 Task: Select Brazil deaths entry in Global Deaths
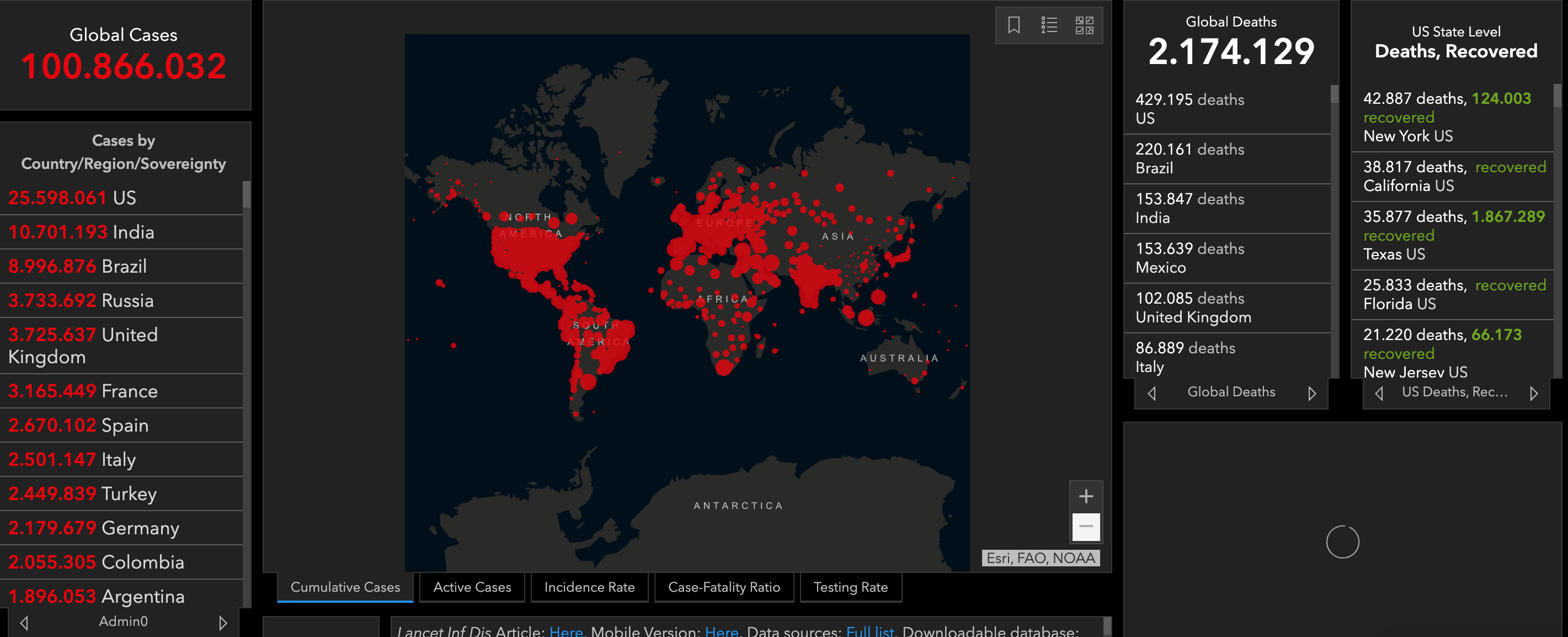tap(1226, 158)
